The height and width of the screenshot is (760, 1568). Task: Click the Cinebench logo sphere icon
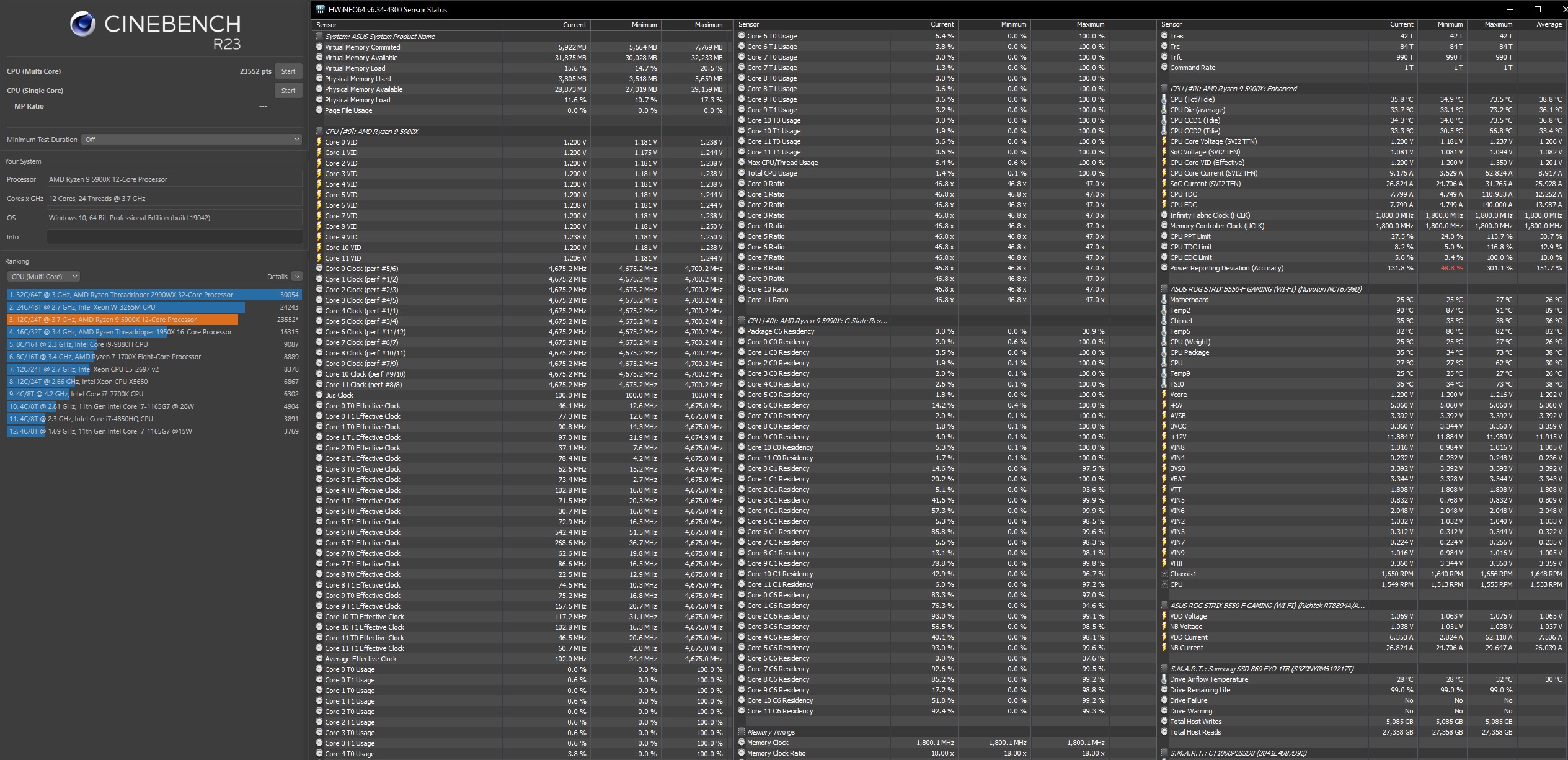[x=82, y=24]
